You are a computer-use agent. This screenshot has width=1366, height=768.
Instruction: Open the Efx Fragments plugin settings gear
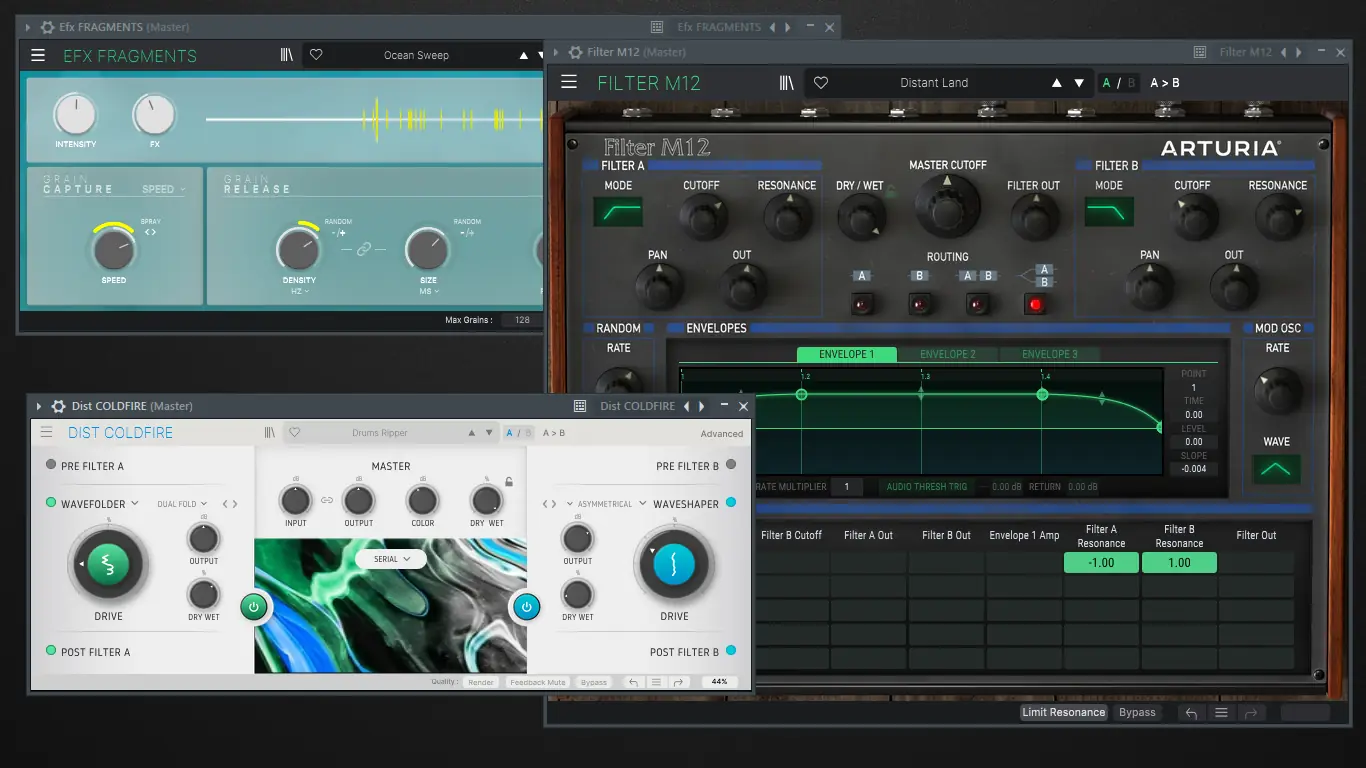pos(47,27)
